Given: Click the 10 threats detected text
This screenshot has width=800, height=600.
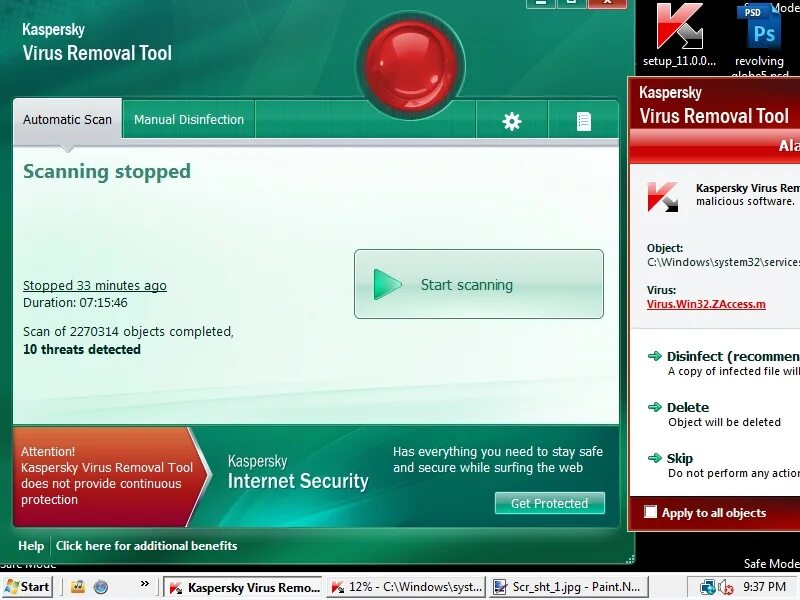Looking at the screenshot, I should tap(82, 349).
